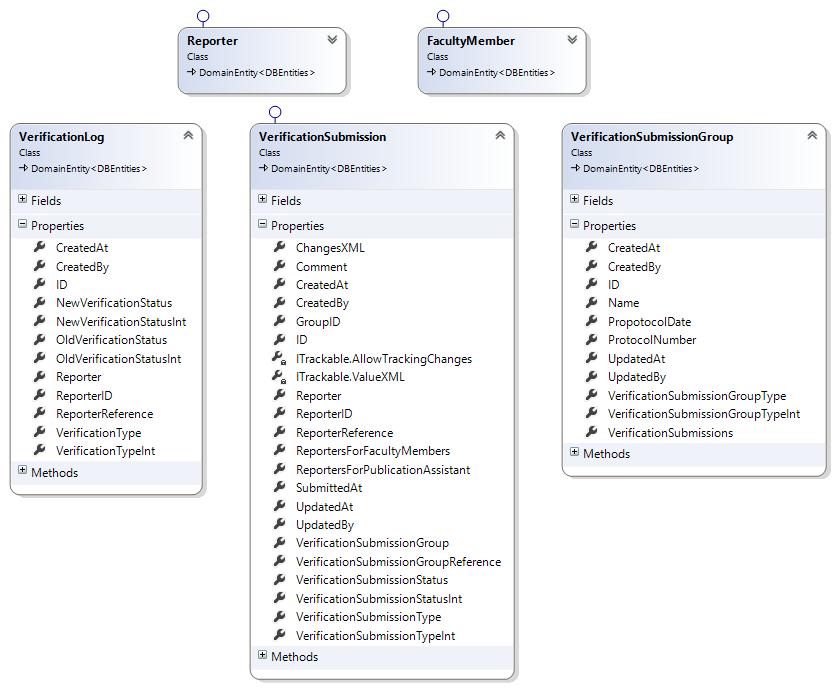Click wrench icon beside VerificationSubmissions

(x=592, y=432)
